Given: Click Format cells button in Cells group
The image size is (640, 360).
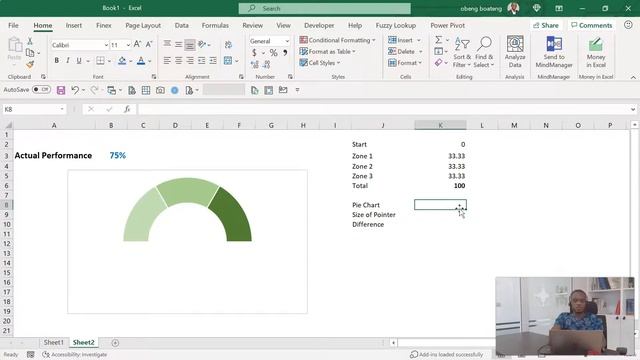Looking at the screenshot, I should pyautogui.click(x=405, y=63).
